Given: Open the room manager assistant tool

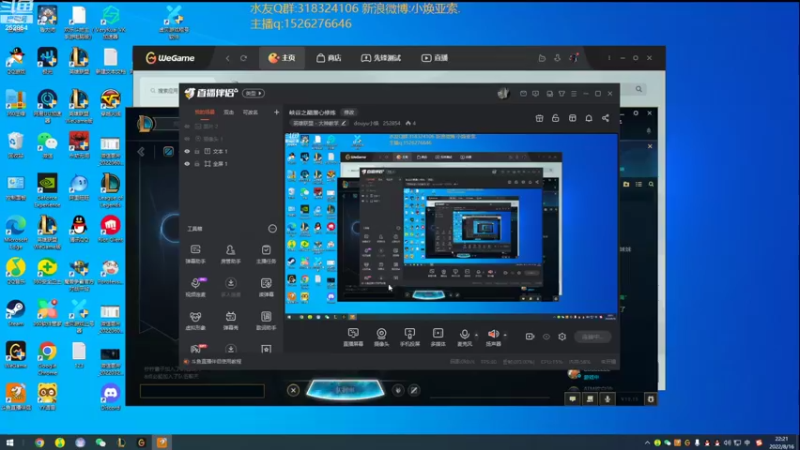Looking at the screenshot, I should point(231,254).
